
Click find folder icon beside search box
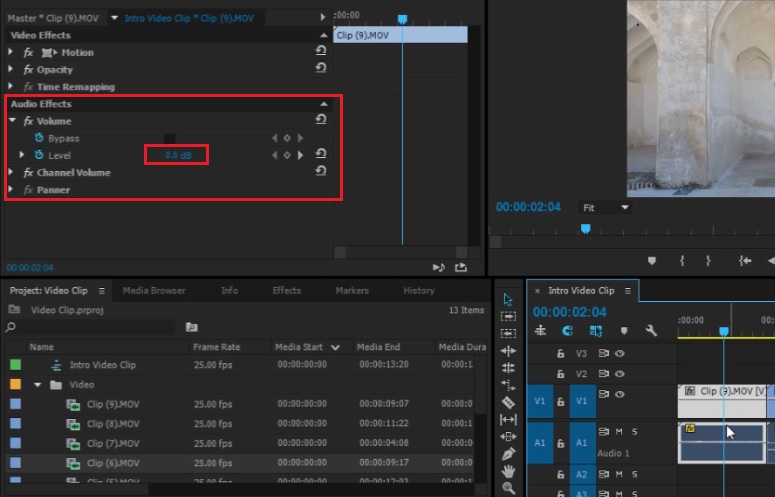pyautogui.click(x=192, y=327)
